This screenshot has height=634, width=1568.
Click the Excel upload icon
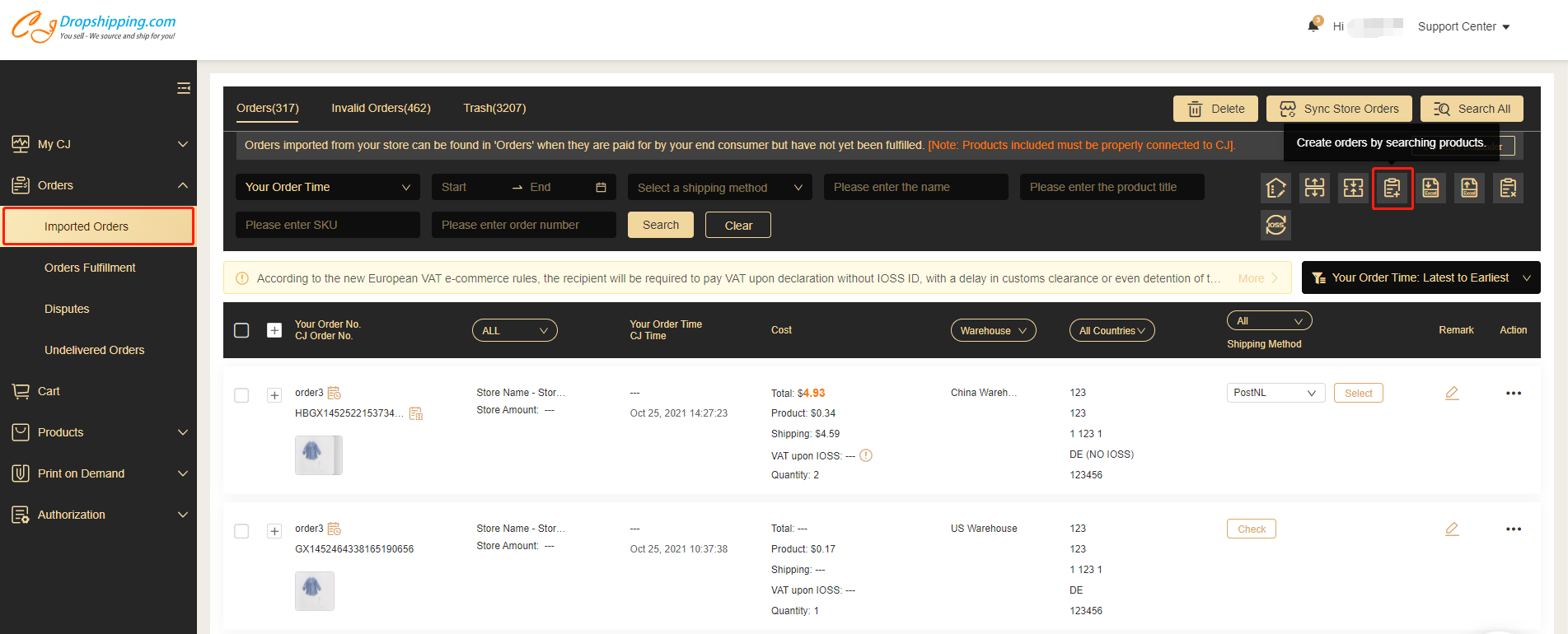point(1469,189)
